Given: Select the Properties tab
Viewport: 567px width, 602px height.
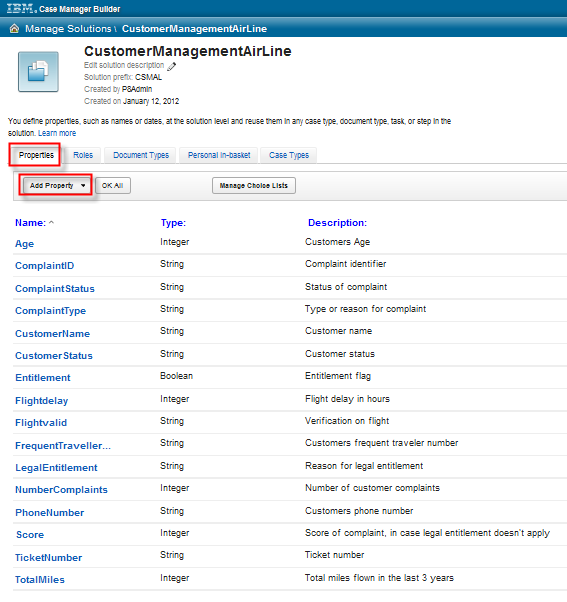Looking at the screenshot, I should coord(36,155).
